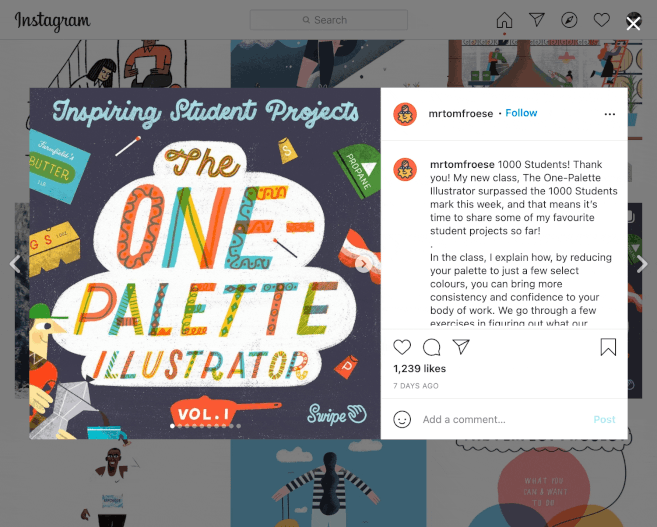Viewport: 657px width, 527px height.
Task: Open the three-dot post options menu
Action: click(610, 114)
